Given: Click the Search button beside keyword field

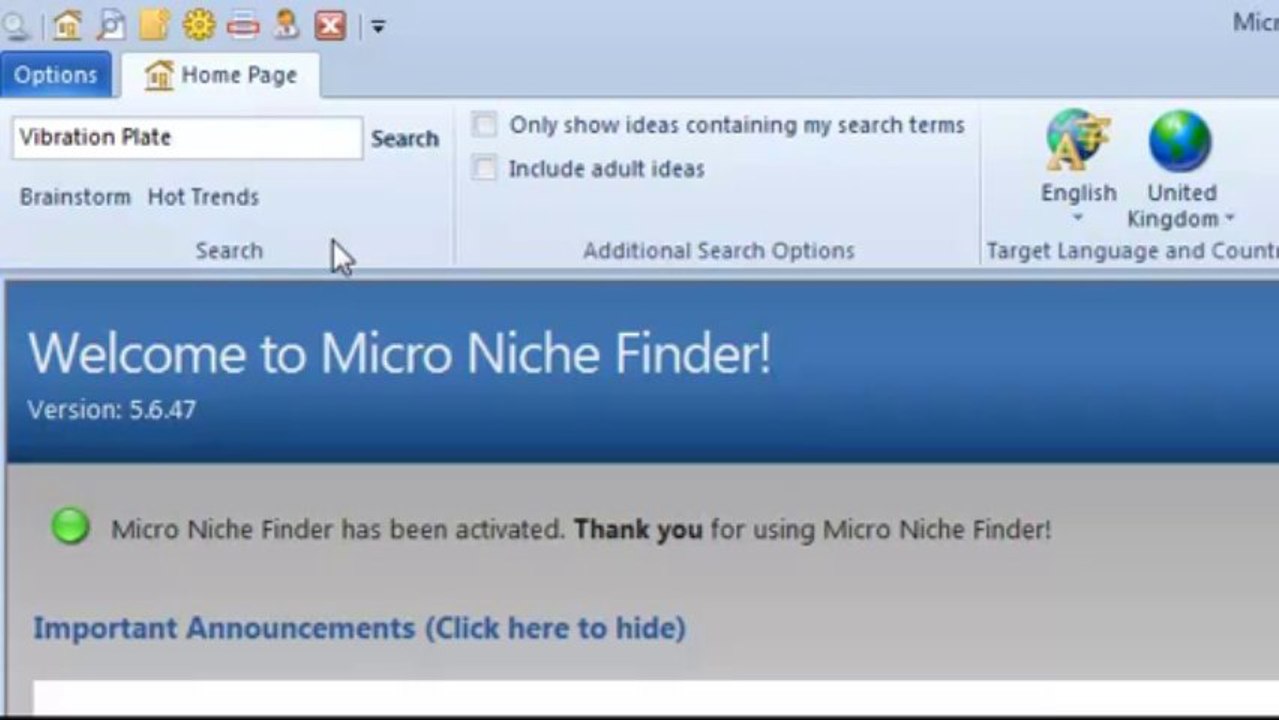Looking at the screenshot, I should [x=405, y=139].
